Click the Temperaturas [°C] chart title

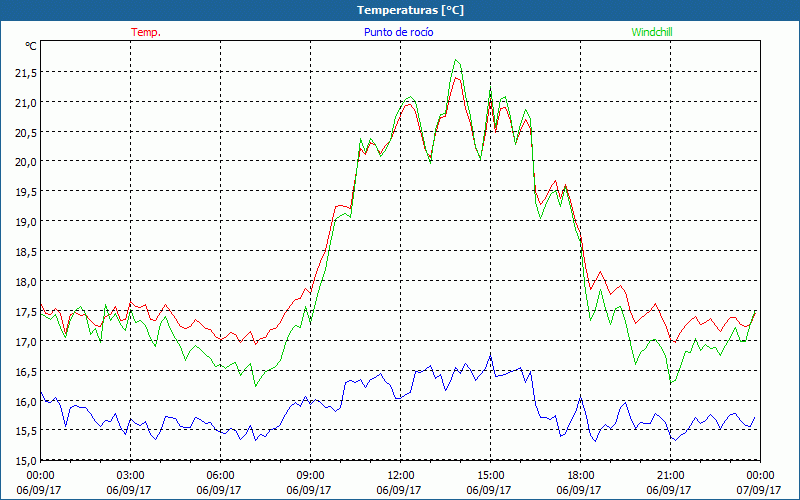click(410, 10)
